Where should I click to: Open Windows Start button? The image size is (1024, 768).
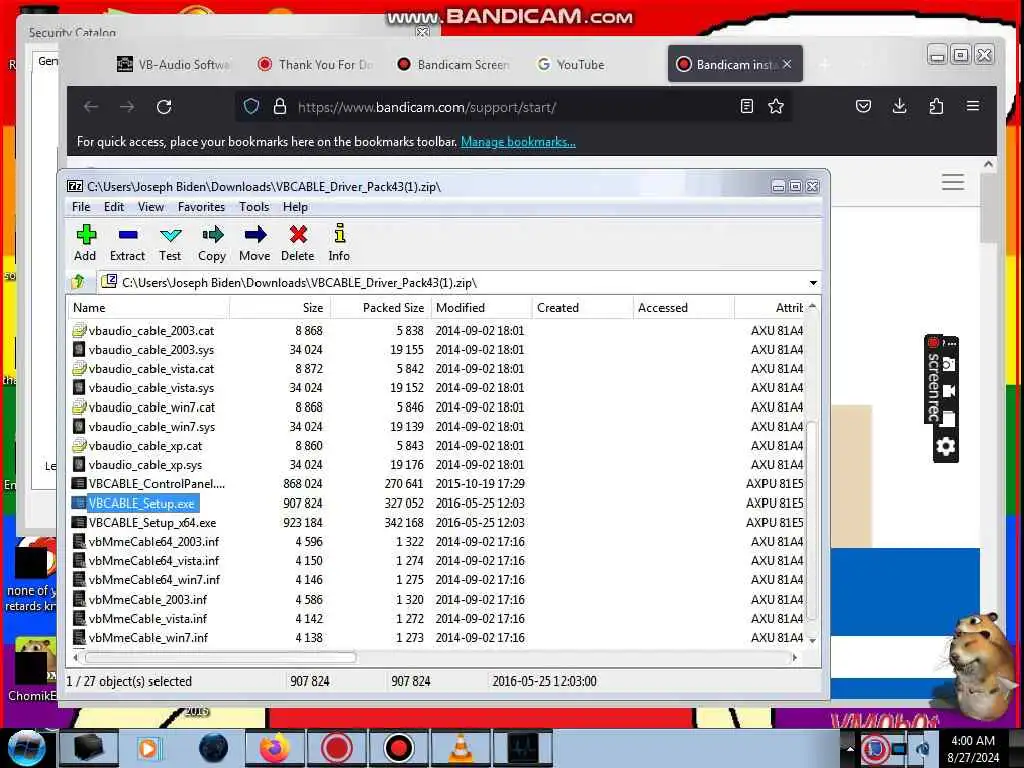point(27,748)
